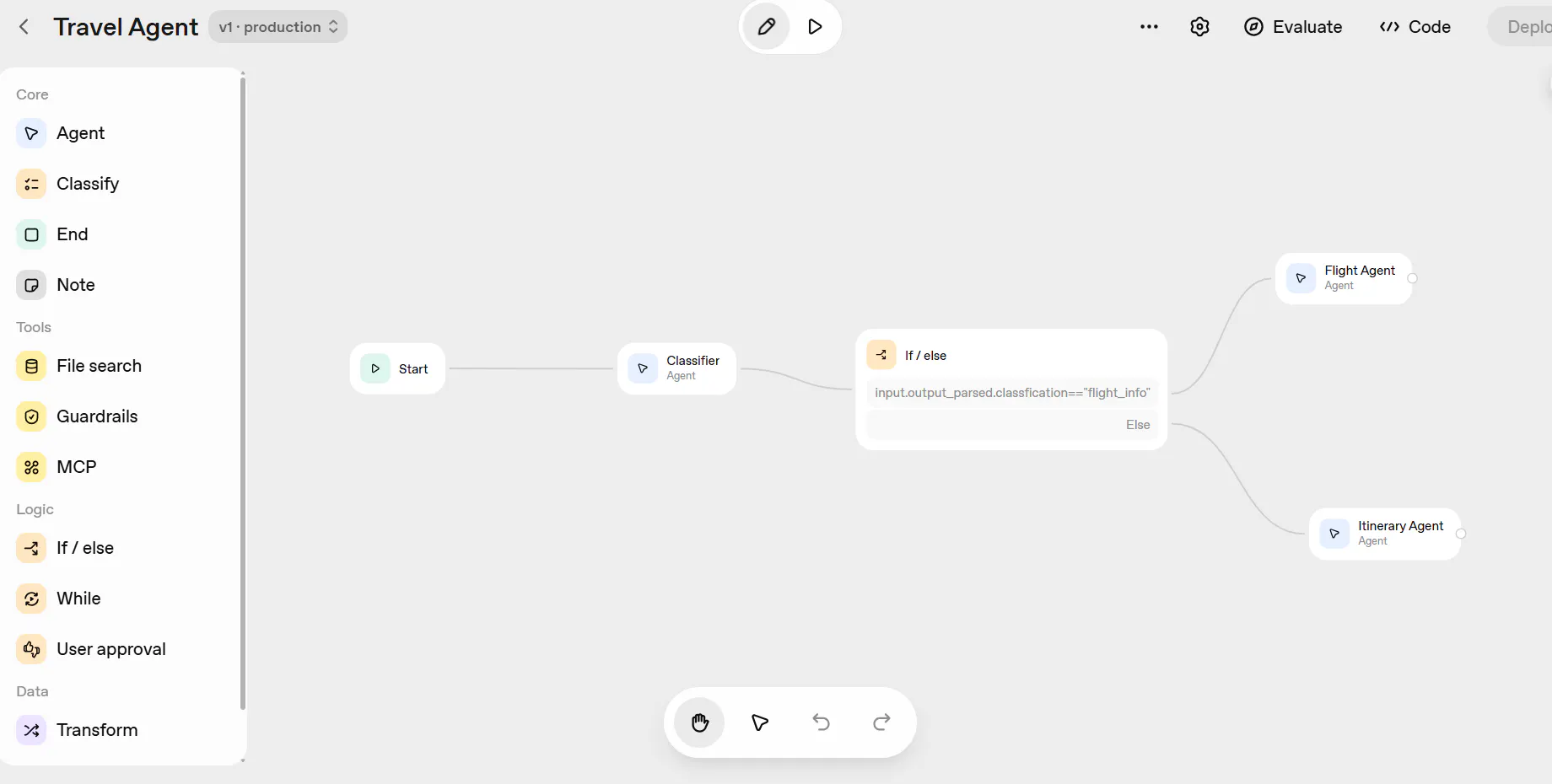Choose the While loop icon
The width and height of the screenshot is (1552, 784).
pos(31,599)
